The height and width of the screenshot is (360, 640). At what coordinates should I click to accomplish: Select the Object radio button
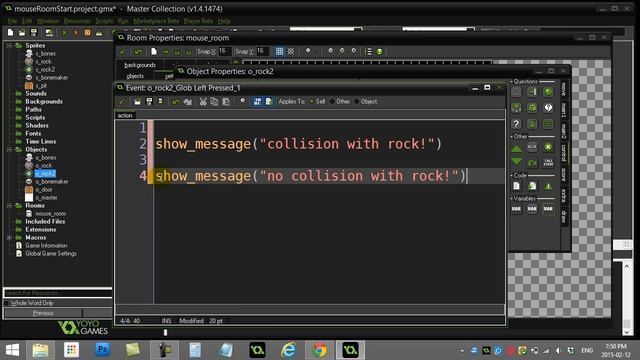tap(357, 102)
